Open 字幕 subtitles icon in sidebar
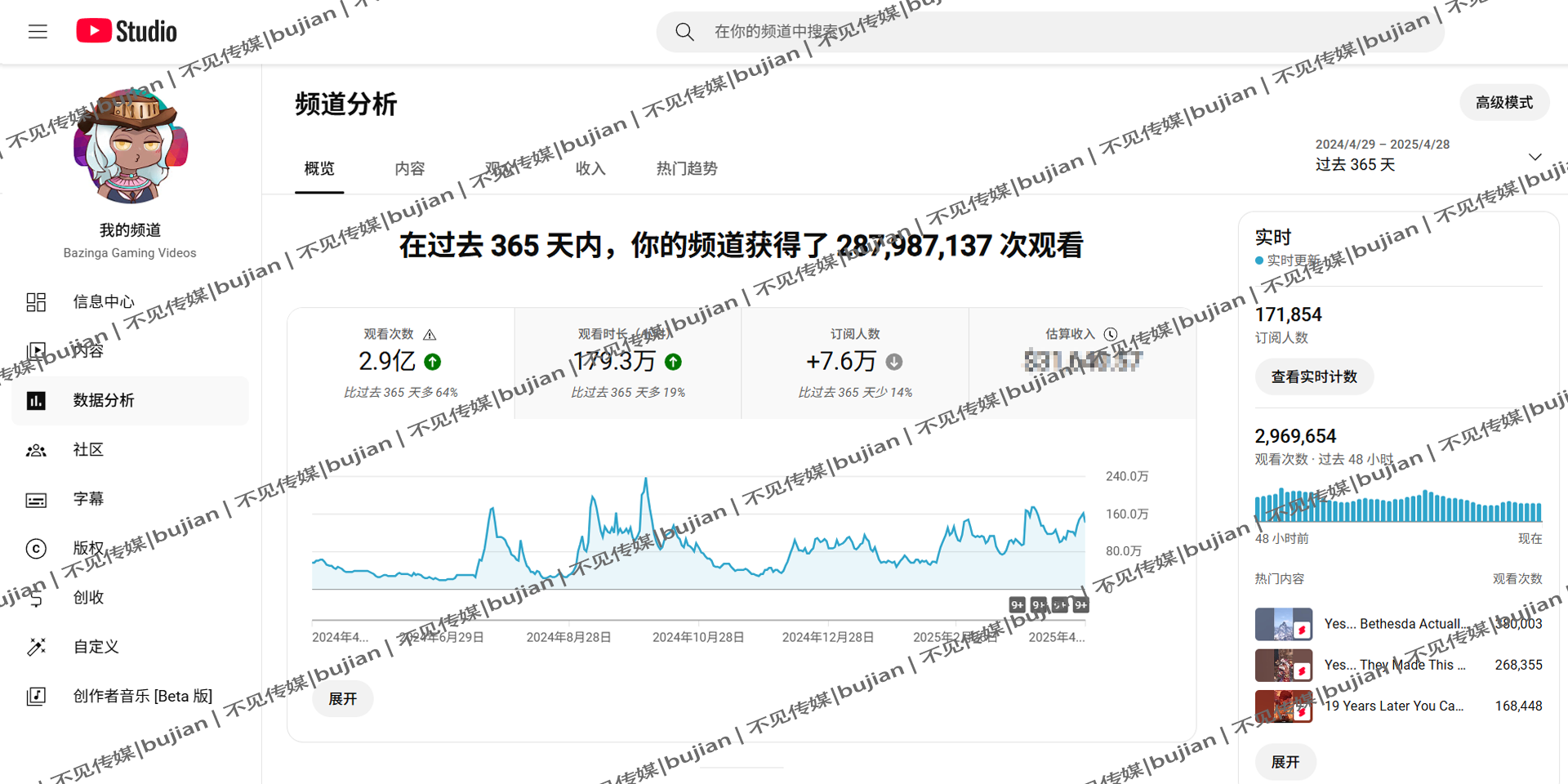The image size is (1568, 784). pos(36,500)
